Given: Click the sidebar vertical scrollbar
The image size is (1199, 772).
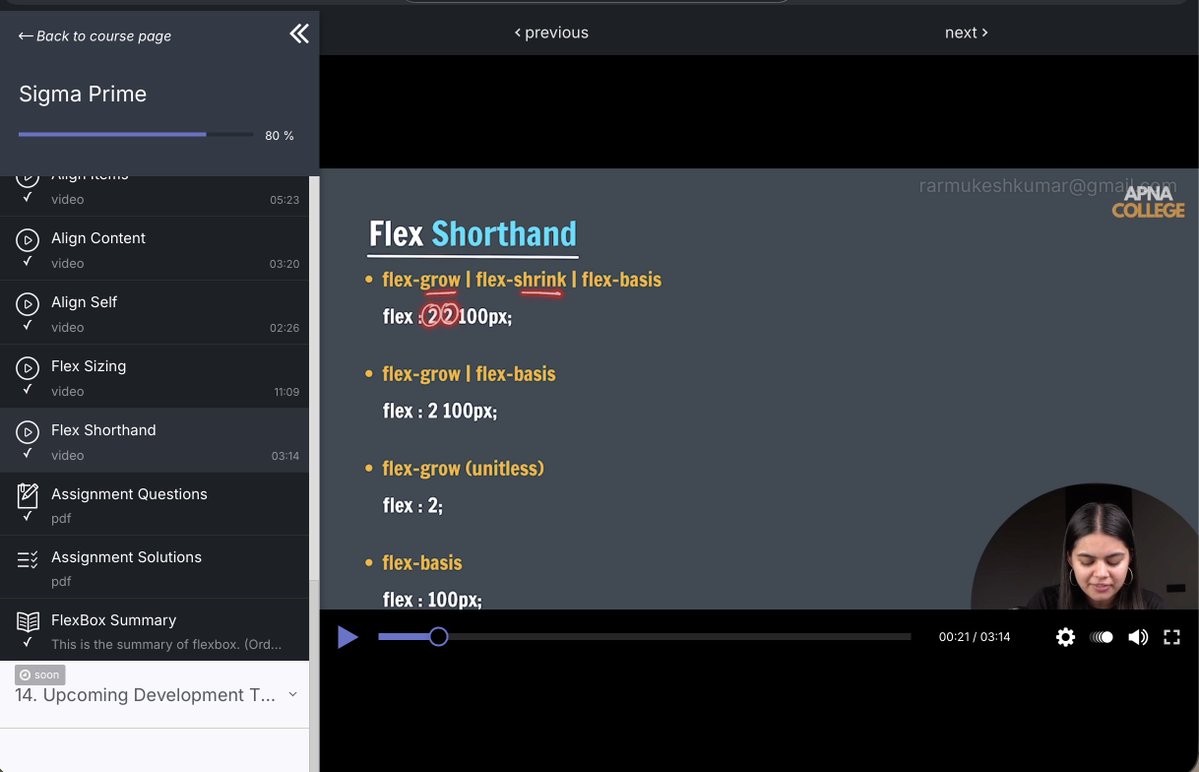Looking at the screenshot, I should tap(314, 377).
